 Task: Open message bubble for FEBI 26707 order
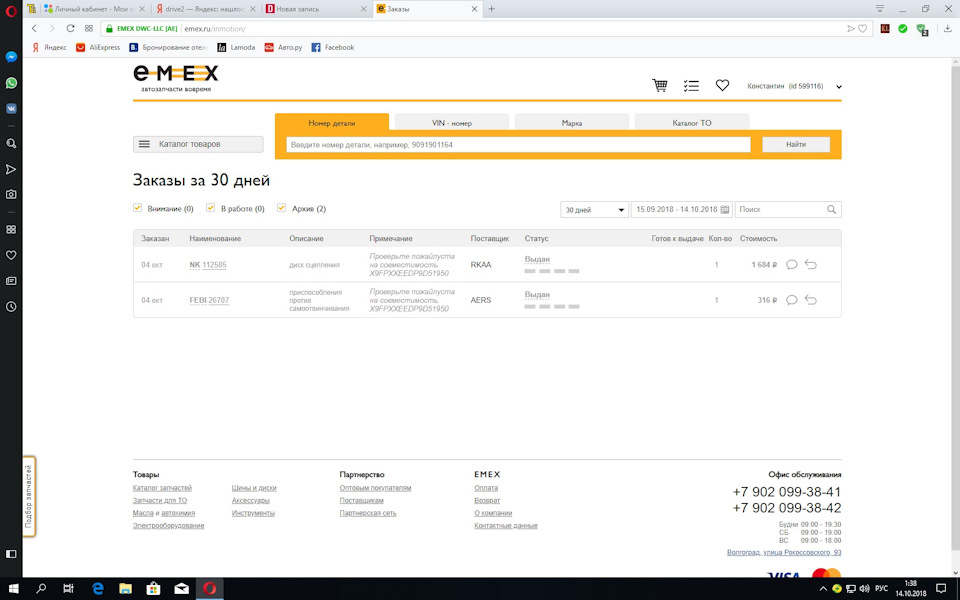tap(792, 300)
